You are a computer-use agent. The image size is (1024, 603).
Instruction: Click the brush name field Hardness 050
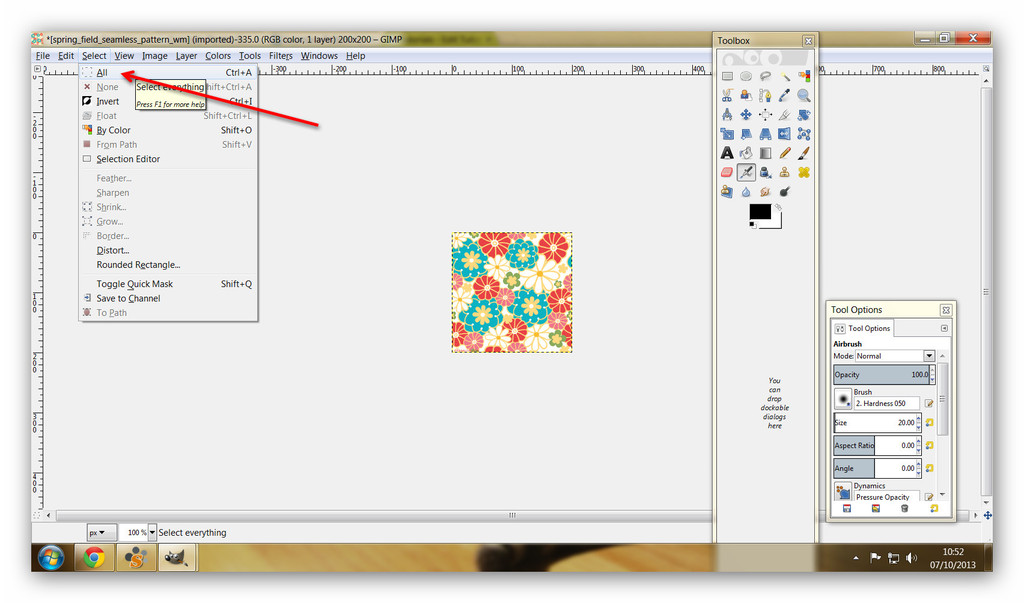coord(887,404)
